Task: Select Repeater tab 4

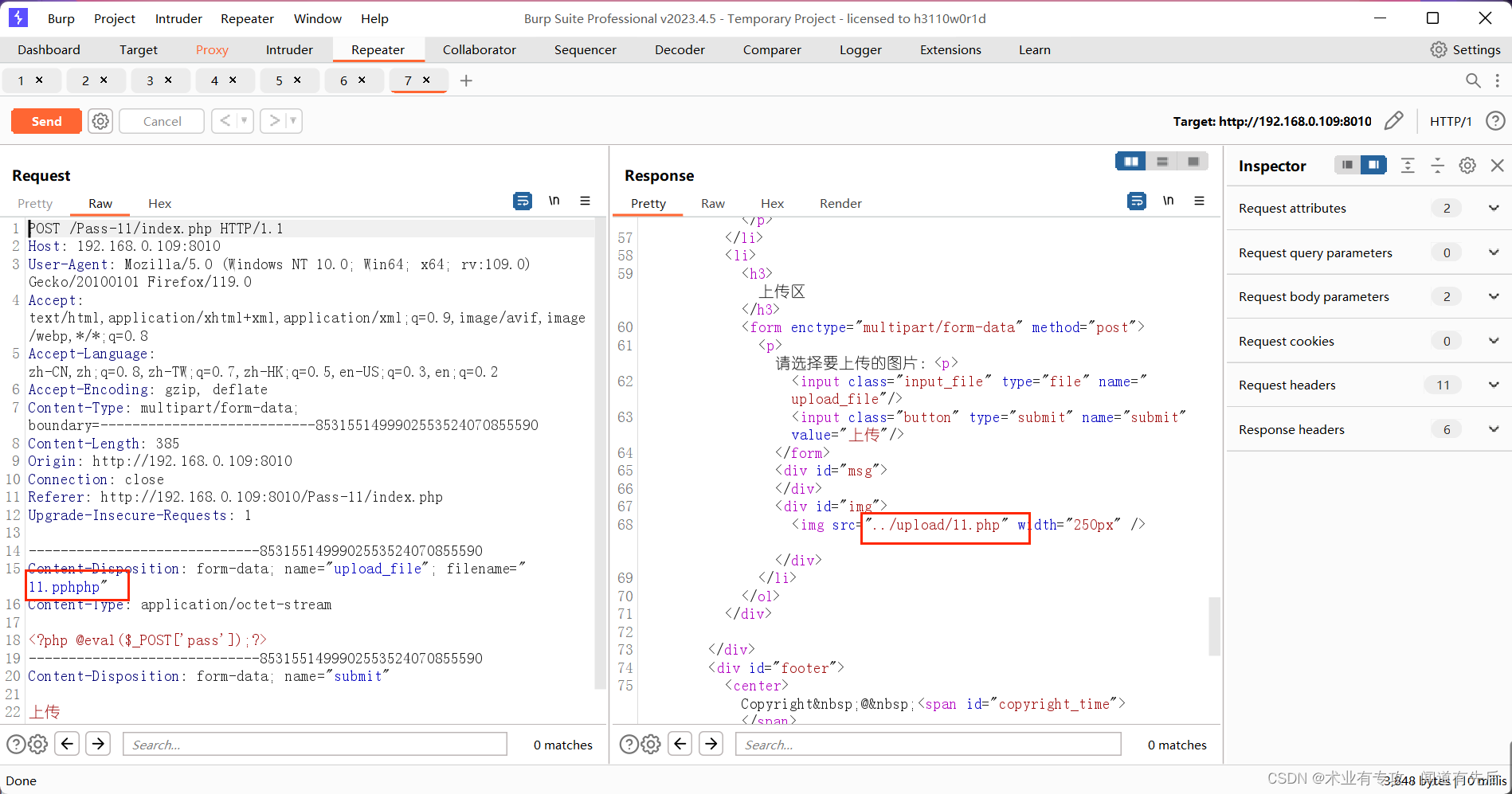Action: [x=214, y=80]
